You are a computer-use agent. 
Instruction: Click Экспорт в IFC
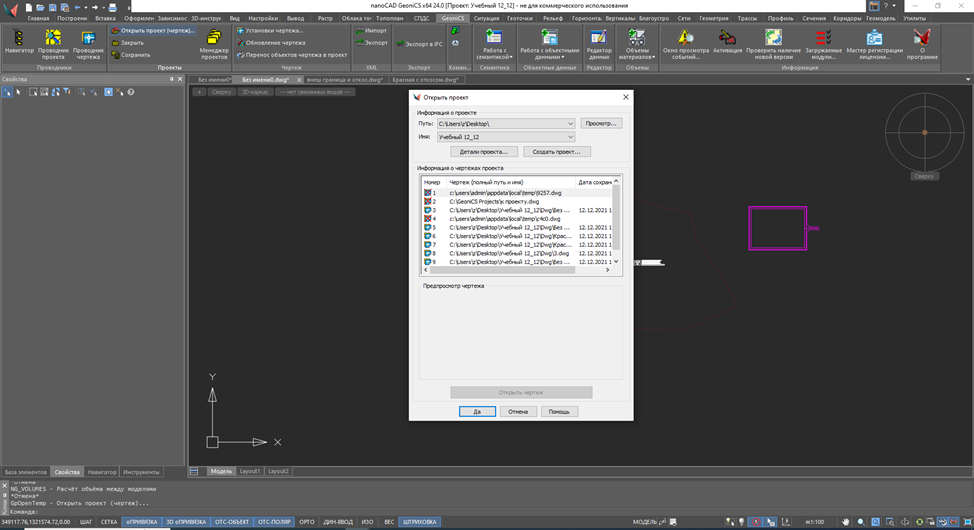tap(419, 44)
